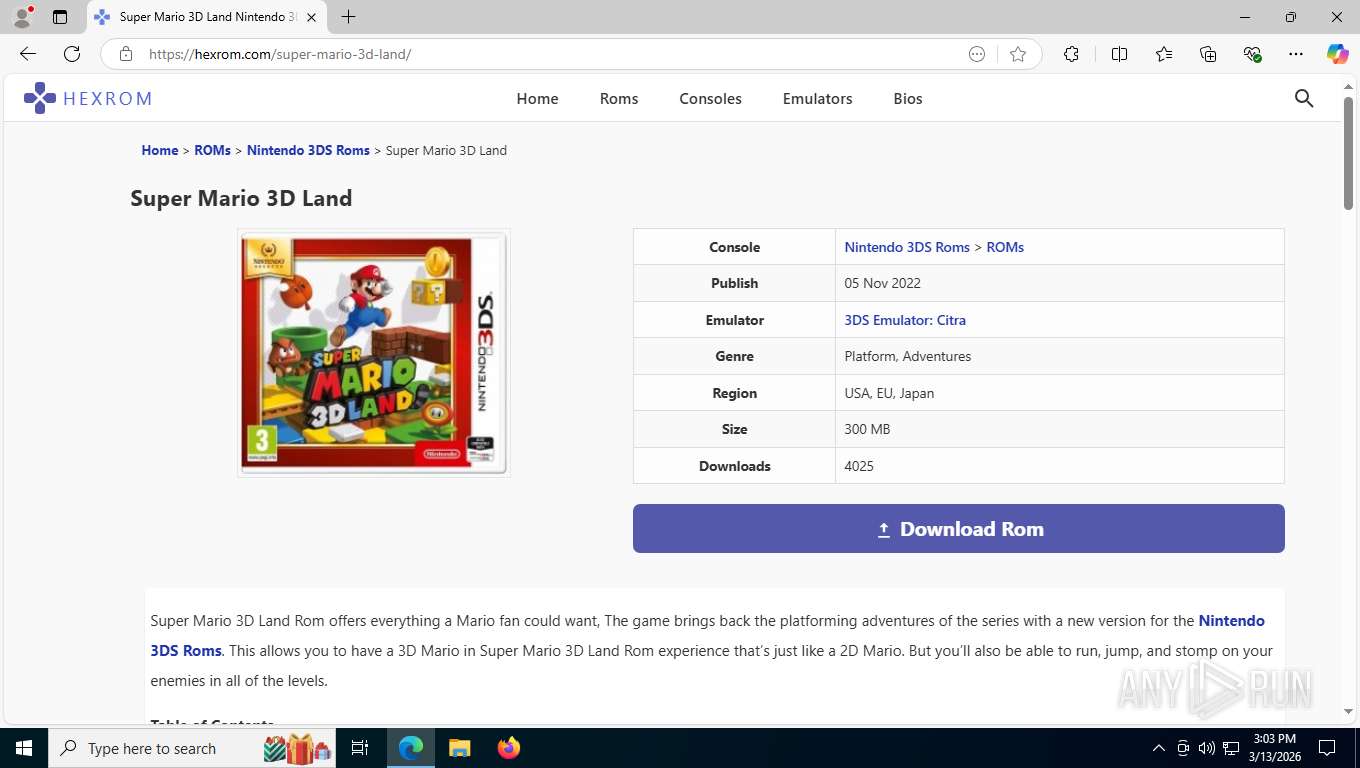Open the Bios menu item
This screenshot has height=768, width=1360.
click(x=908, y=98)
